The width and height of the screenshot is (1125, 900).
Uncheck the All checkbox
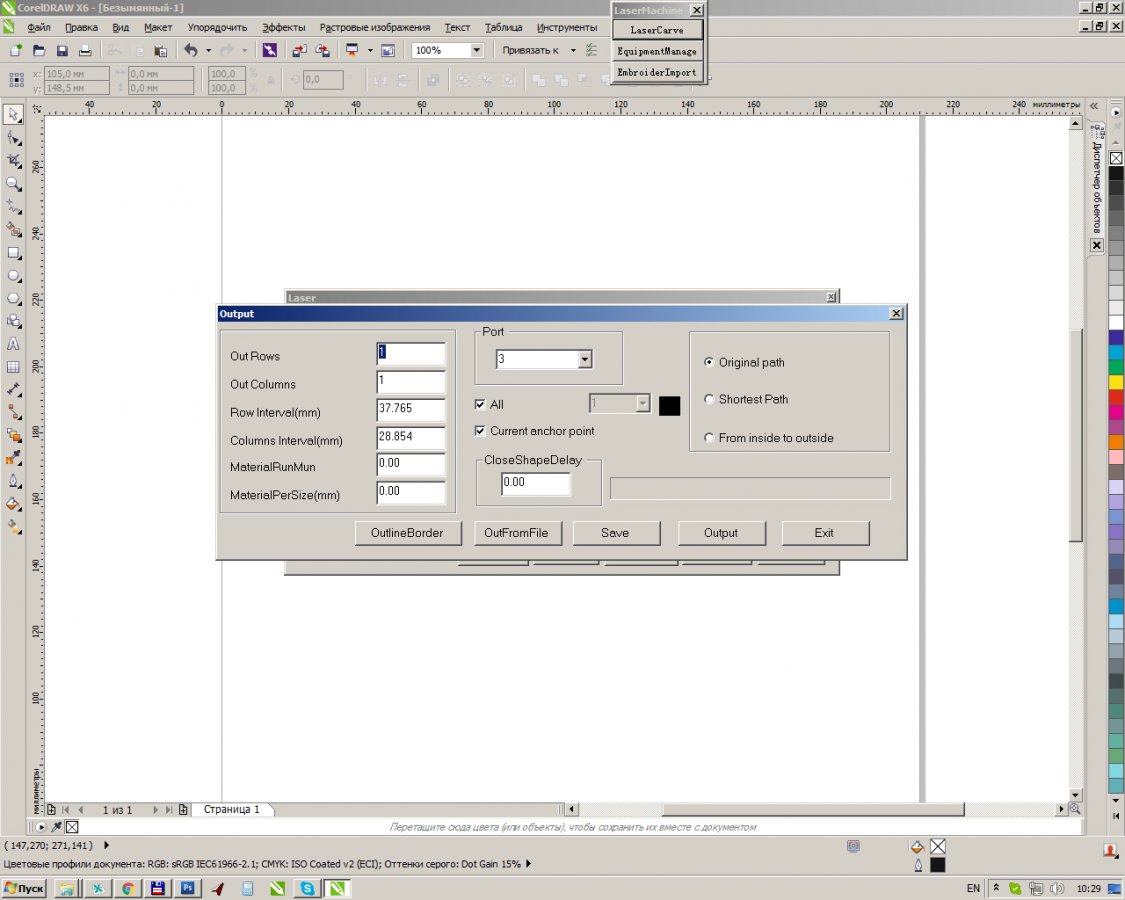click(480, 405)
